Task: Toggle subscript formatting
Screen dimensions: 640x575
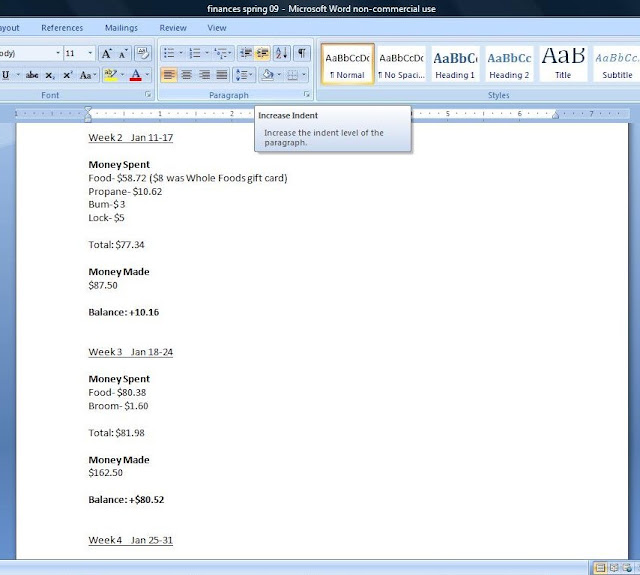Action: point(50,75)
